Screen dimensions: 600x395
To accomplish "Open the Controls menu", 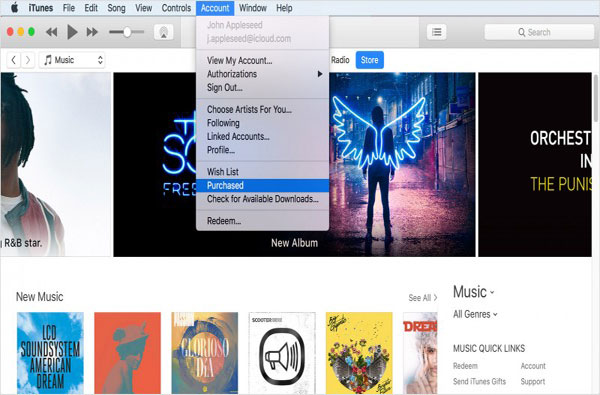I will pos(176,8).
